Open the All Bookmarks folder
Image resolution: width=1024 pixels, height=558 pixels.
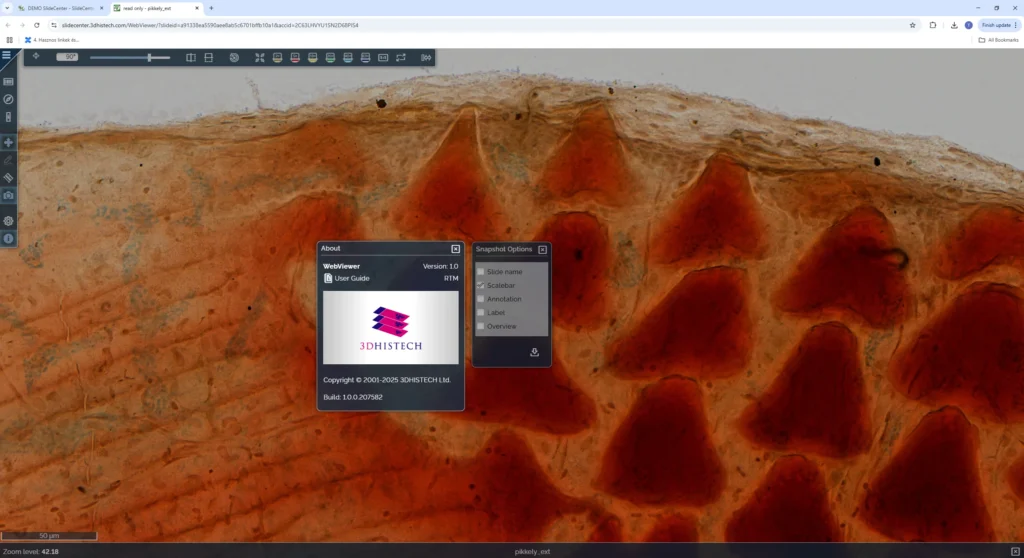999,40
